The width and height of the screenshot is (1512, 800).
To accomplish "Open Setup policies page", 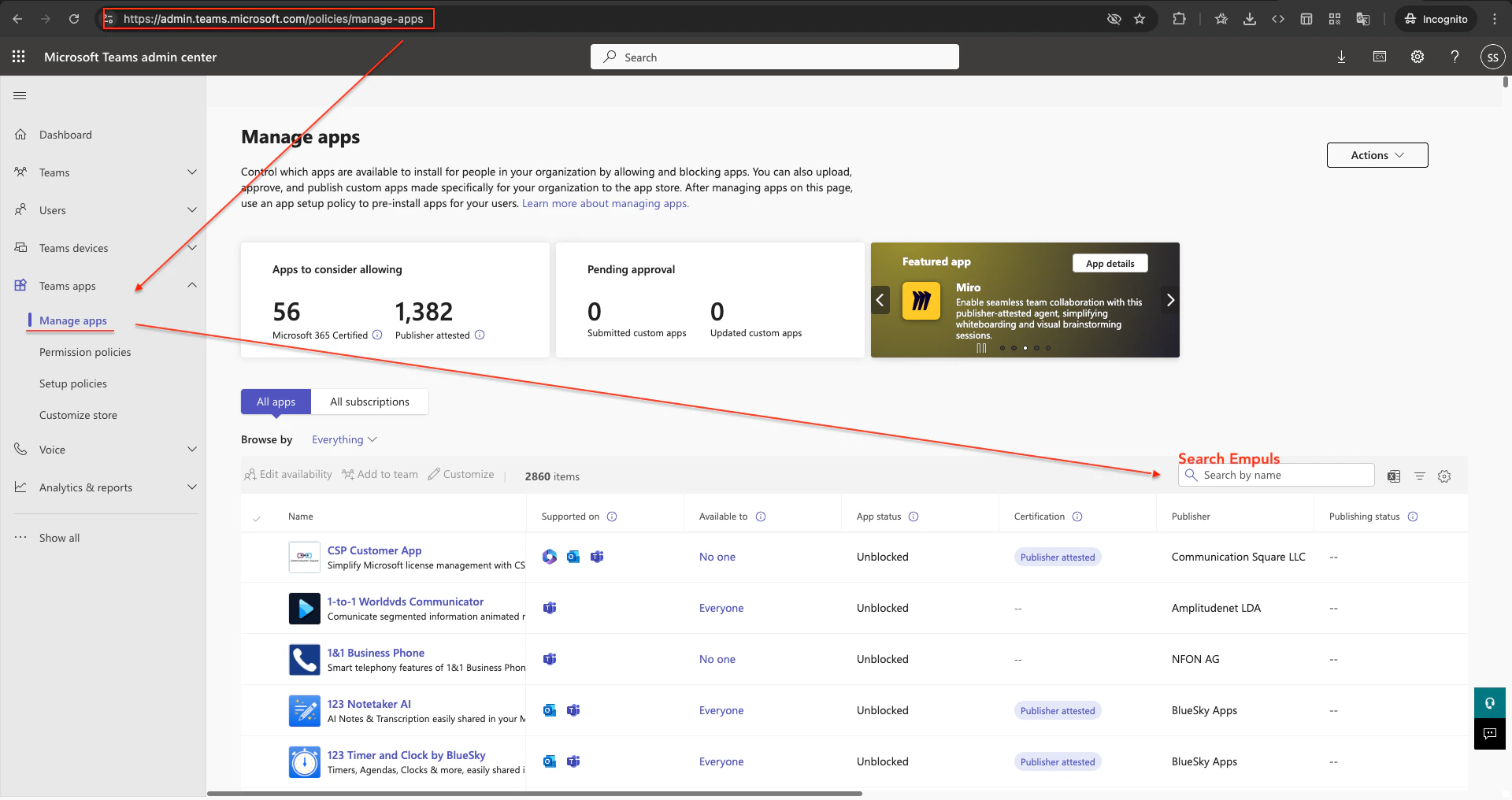I will point(73,383).
